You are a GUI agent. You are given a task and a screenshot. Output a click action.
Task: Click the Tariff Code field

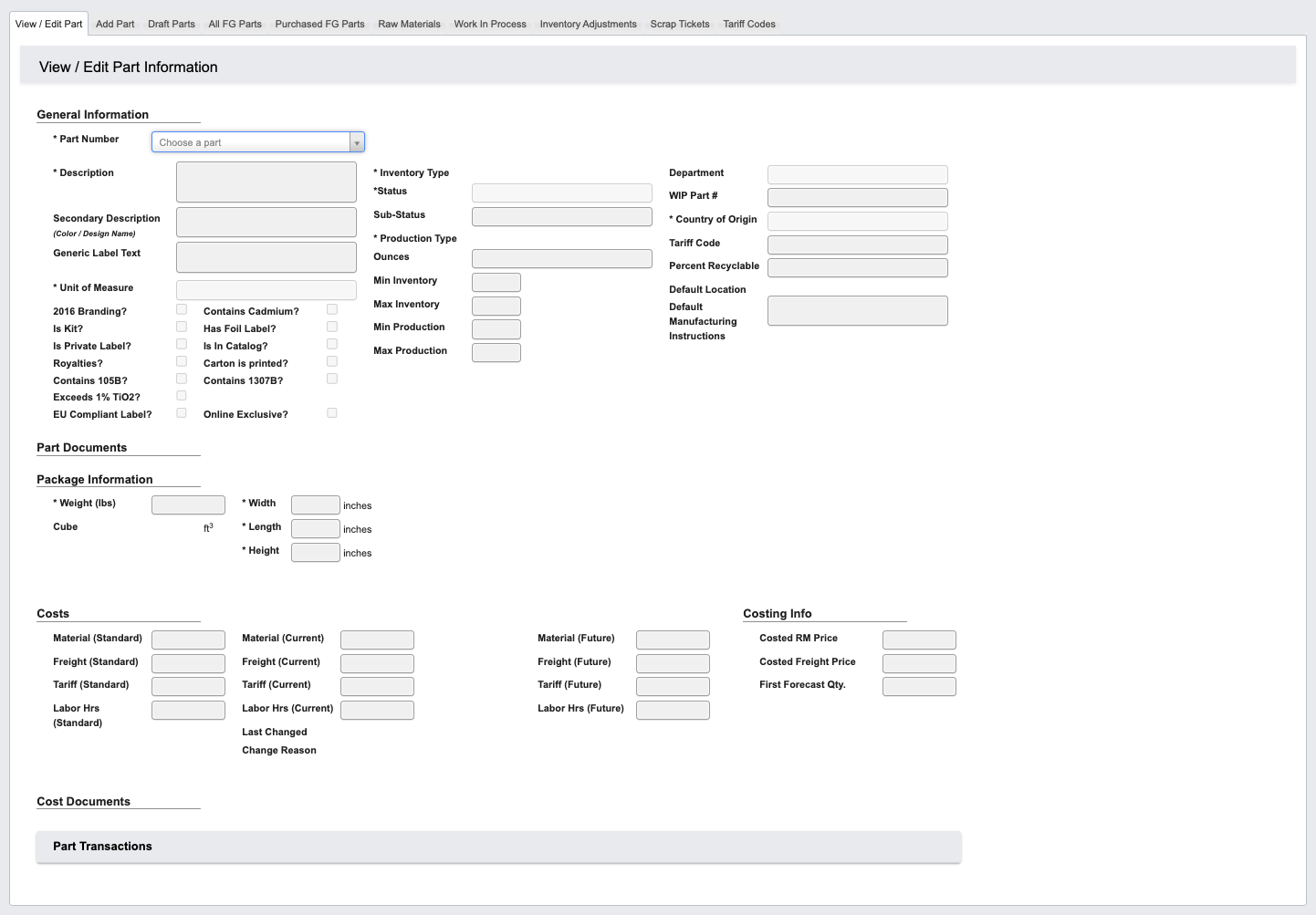click(858, 244)
